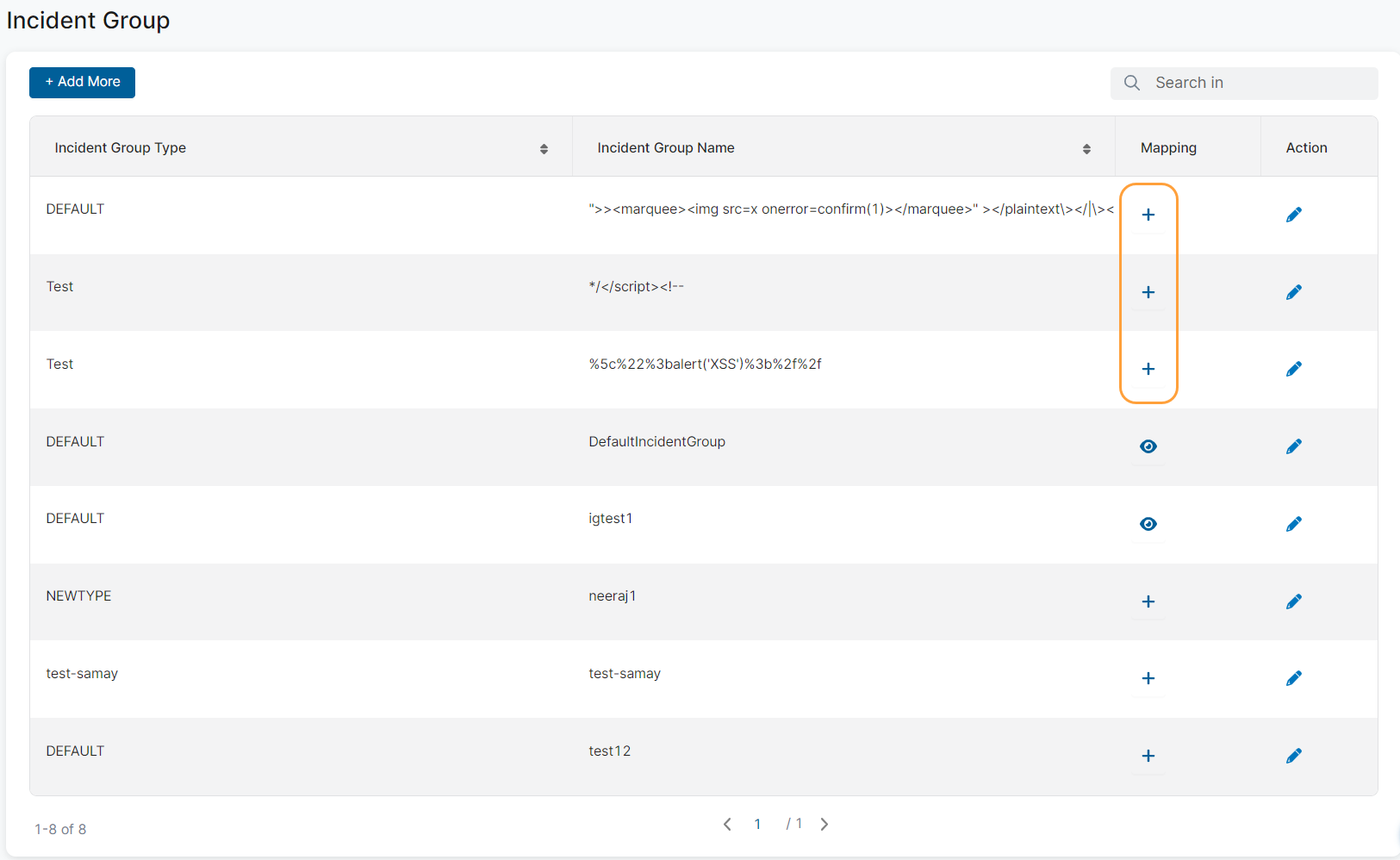Edit the neeraj1 incident group
This screenshot has height=860, width=1400.
(x=1294, y=601)
